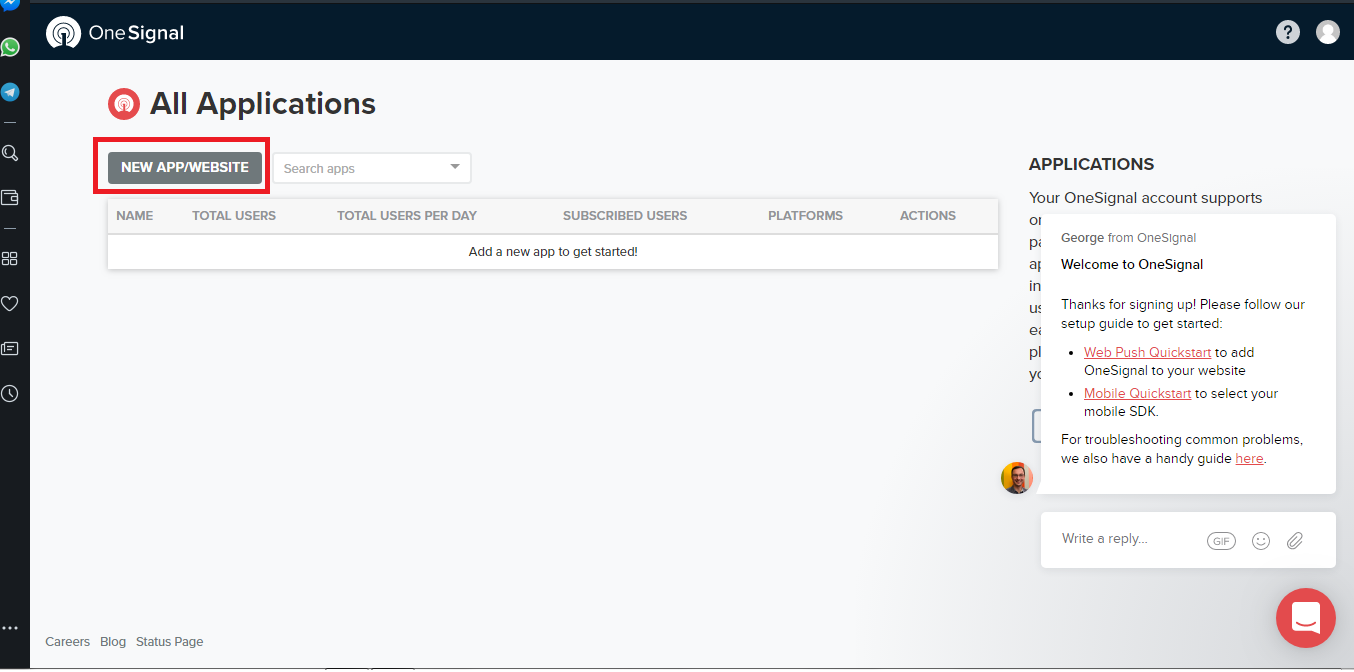Click 'George from OneSignal' sender name

tap(1129, 238)
